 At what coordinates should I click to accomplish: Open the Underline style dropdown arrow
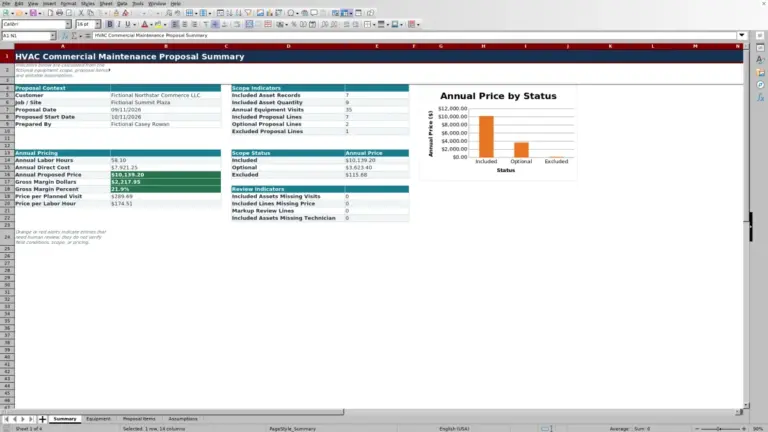pos(134,24)
